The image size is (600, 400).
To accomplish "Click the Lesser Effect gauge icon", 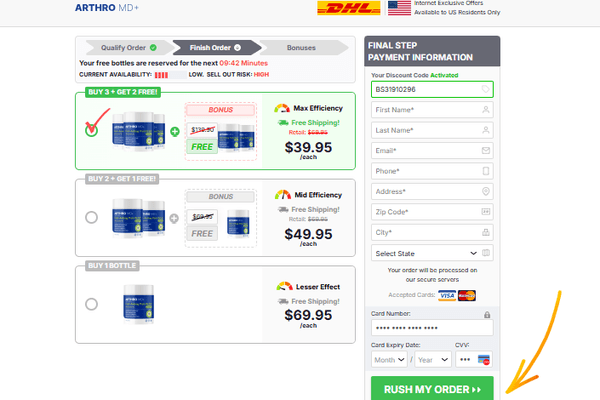I will pyautogui.click(x=284, y=286).
